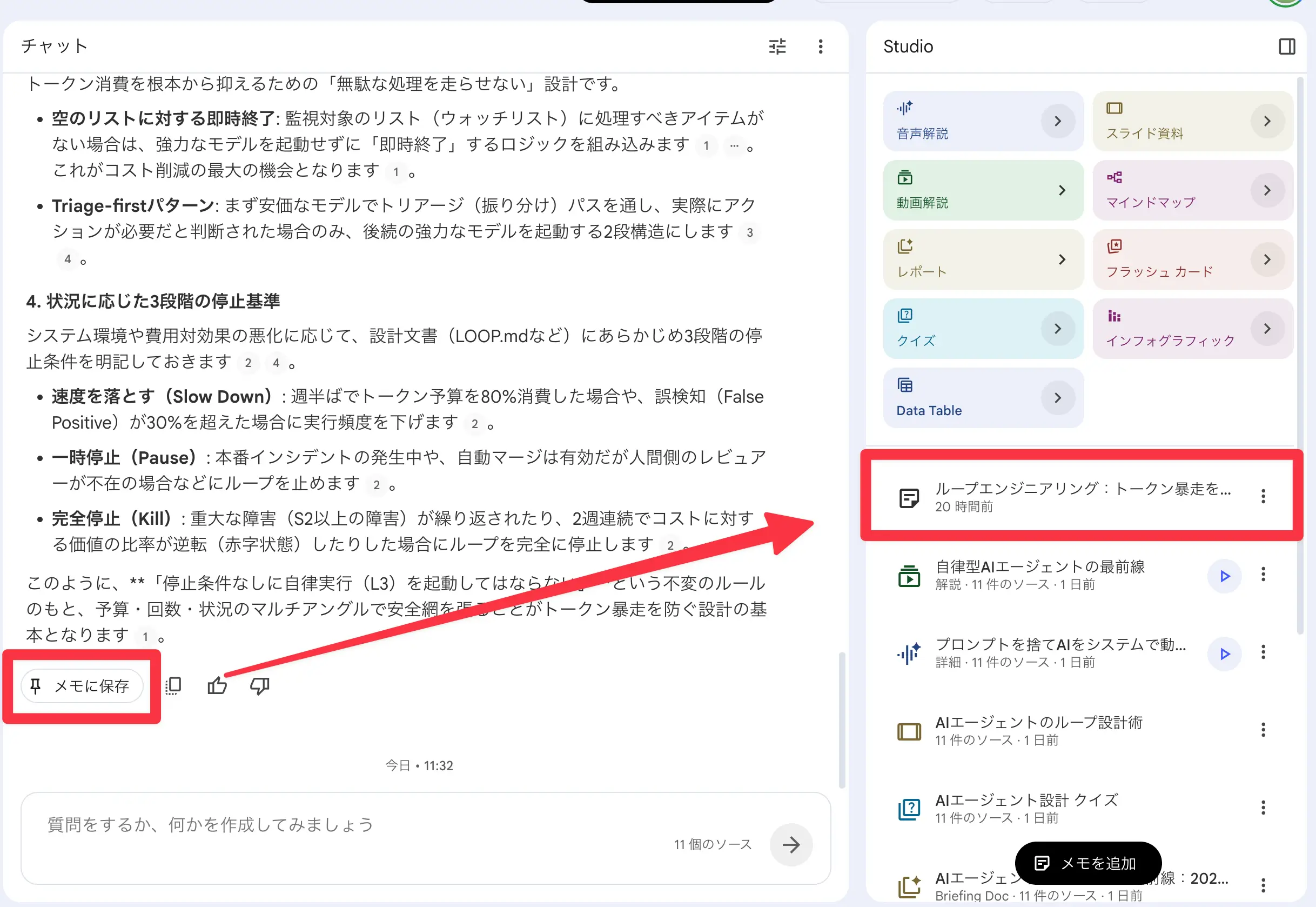Give thumbs down to response

click(259, 686)
